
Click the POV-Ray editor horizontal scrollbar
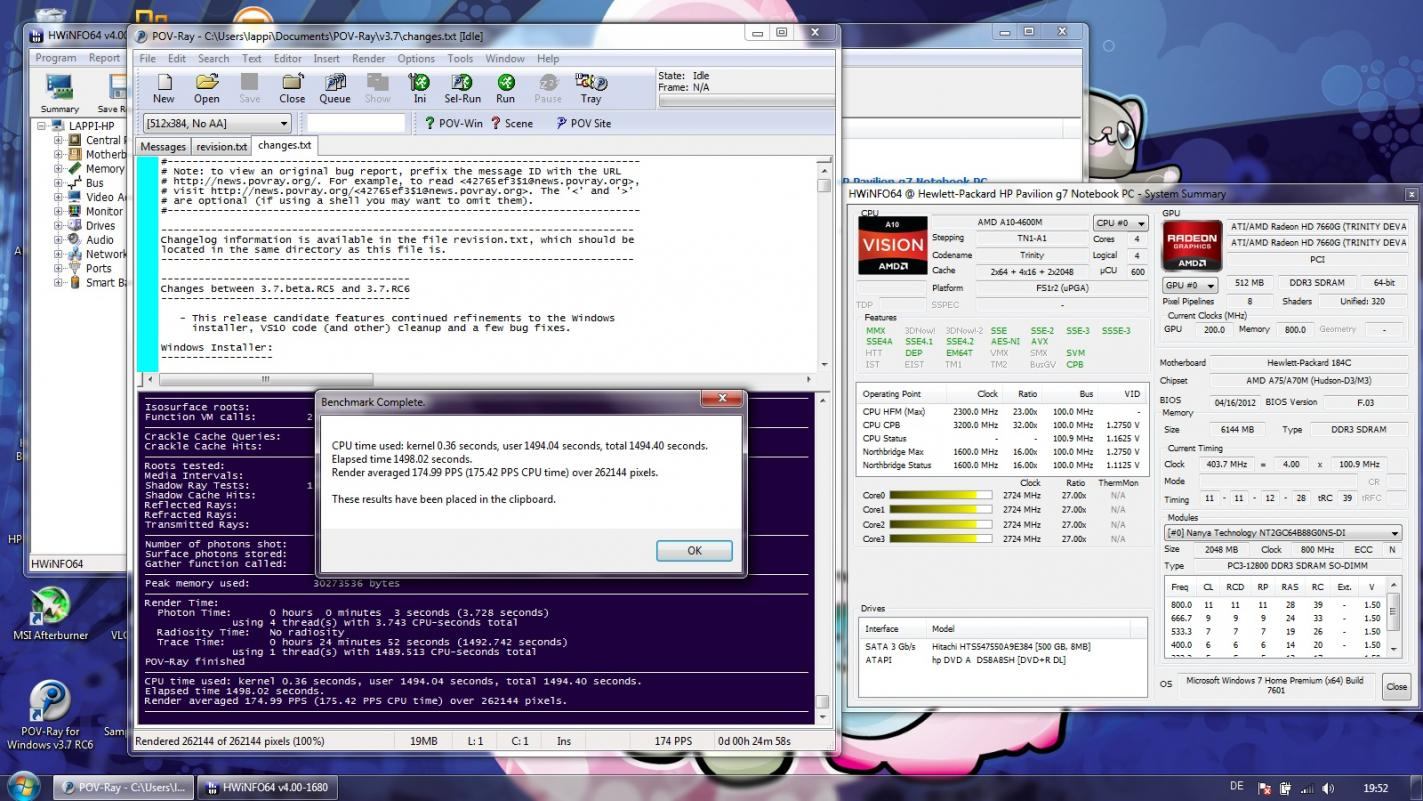[482, 379]
